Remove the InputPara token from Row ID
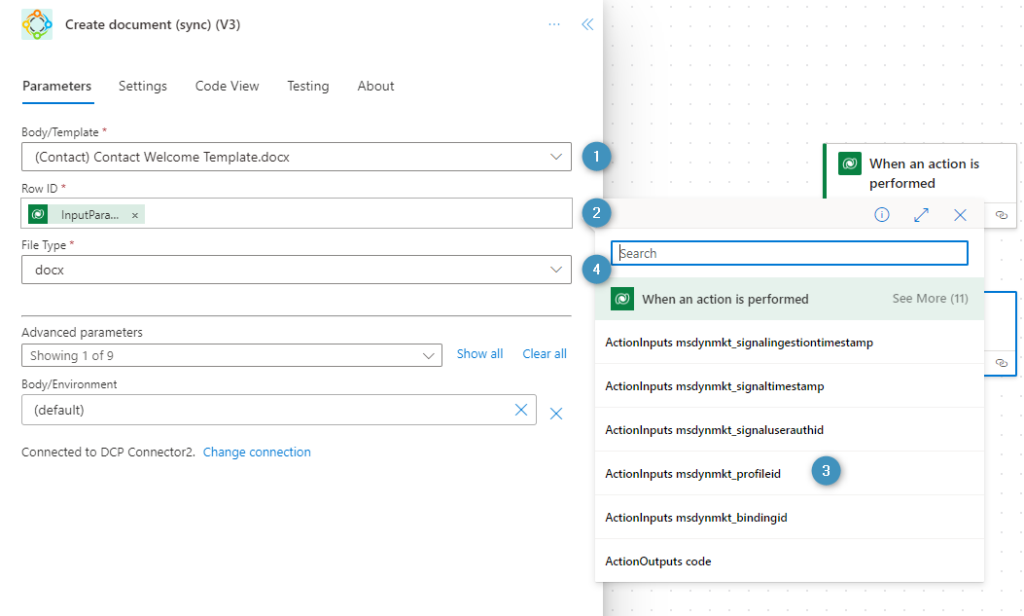 tap(135, 215)
